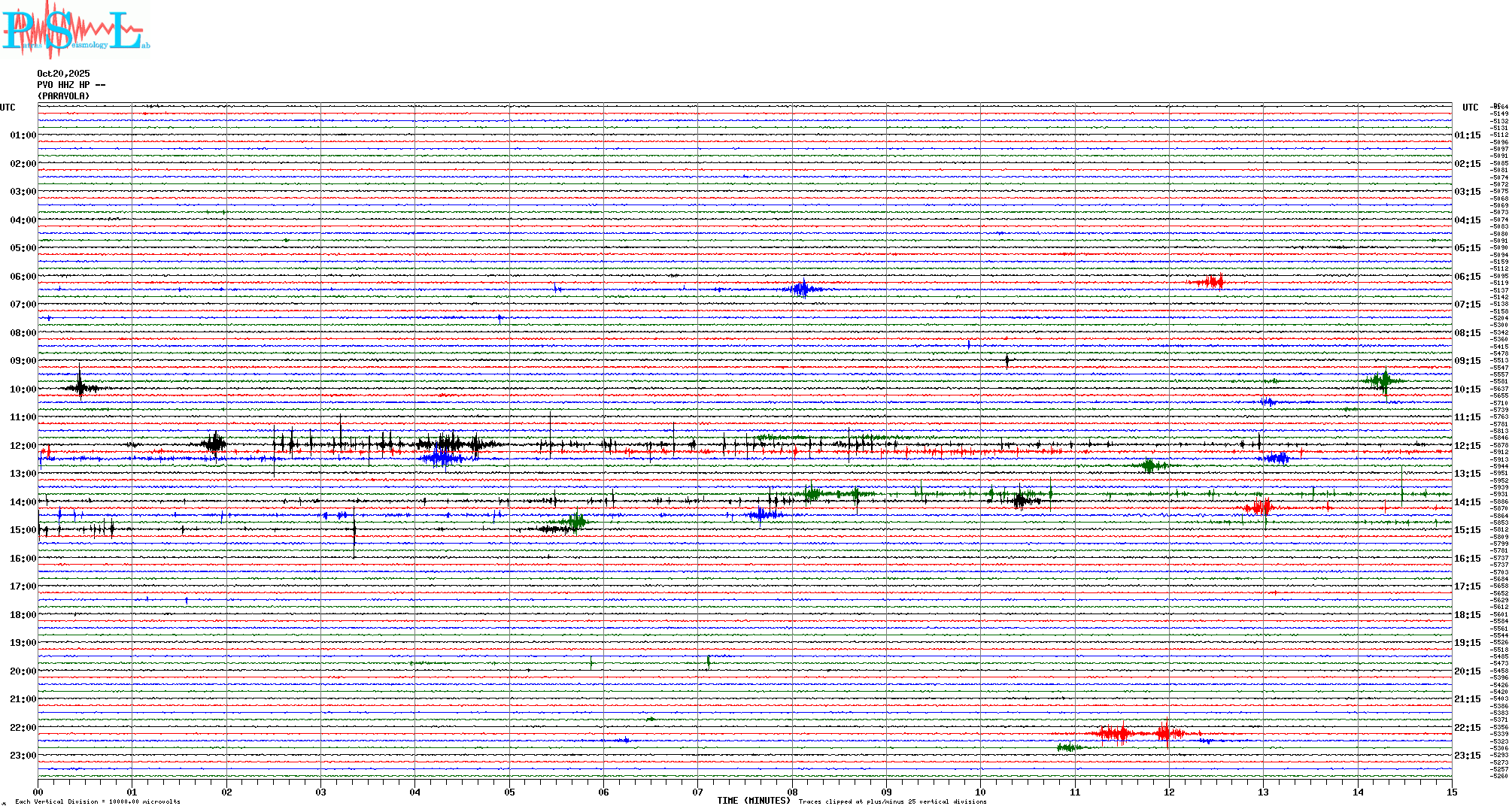Viewport: 1512px width, 812px height.
Task: Click the PSL seismology lab logo
Action: [75, 30]
